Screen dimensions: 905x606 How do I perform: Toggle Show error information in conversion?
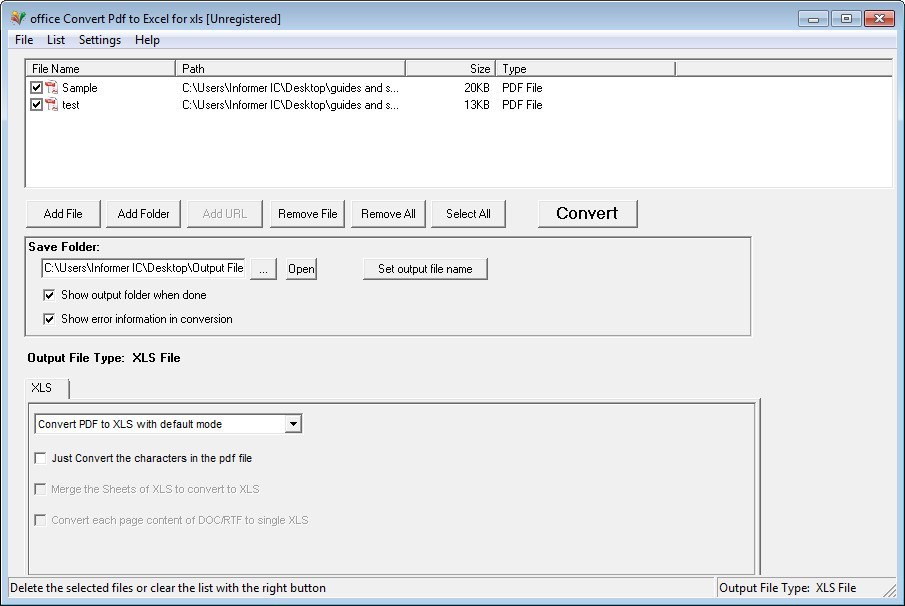coord(49,319)
